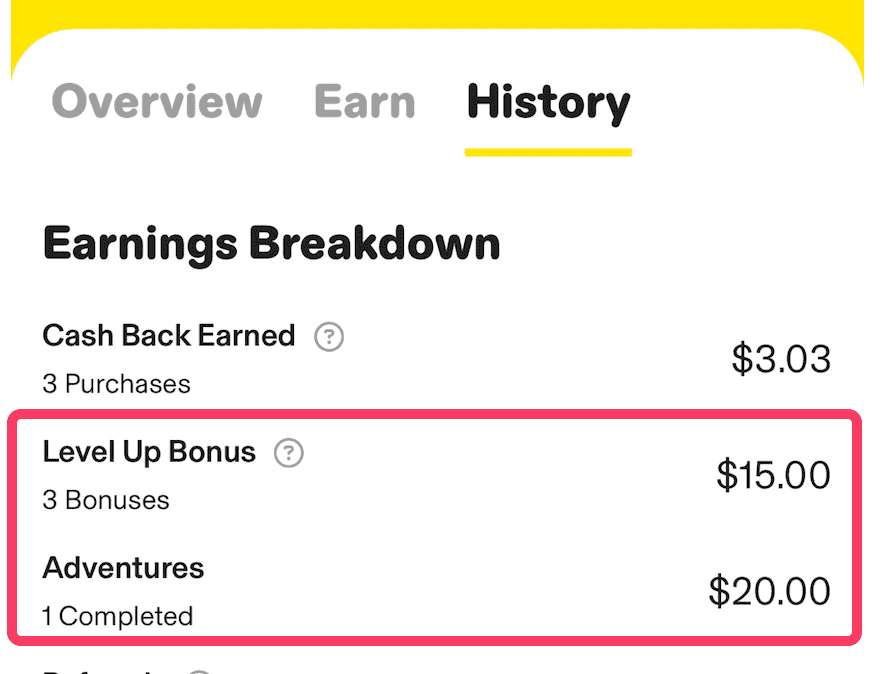
Task: Tap the Cash Back Earned label
Action: point(169,336)
